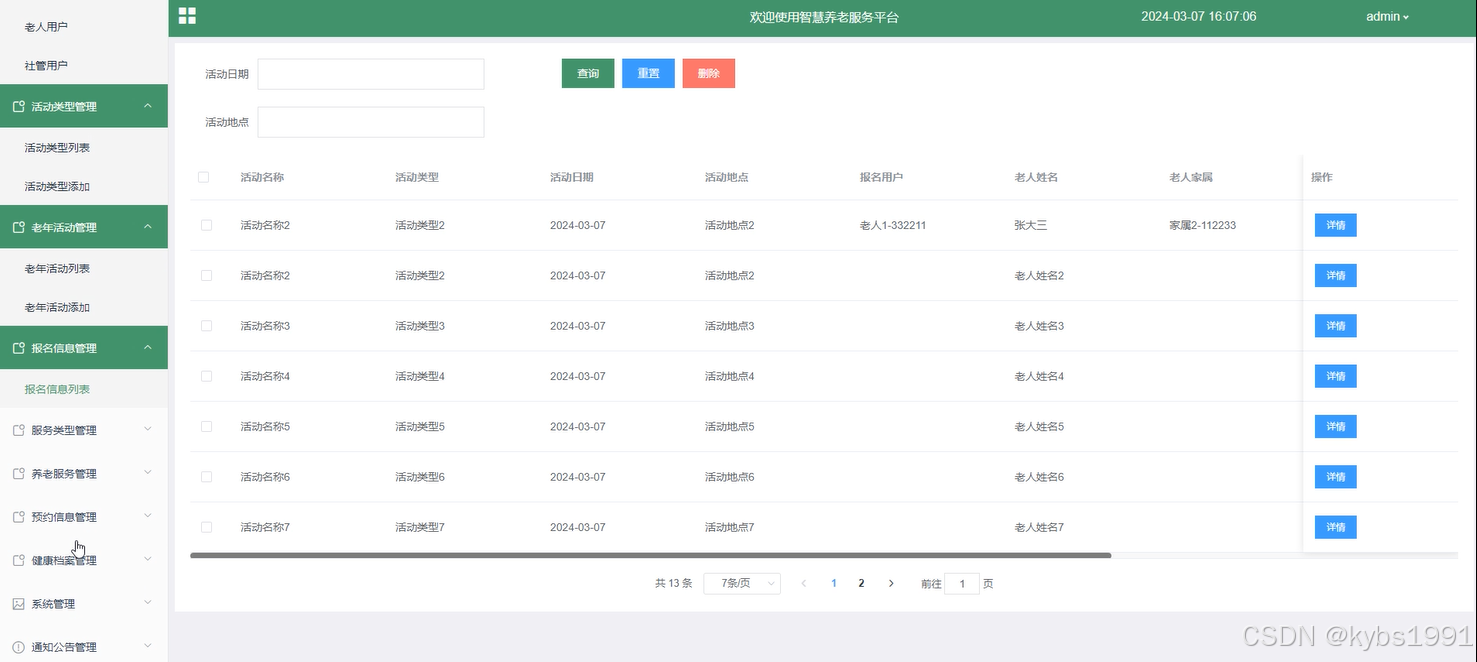
Task: Open 详情 for the 老人姓名4 row
Action: click(x=1335, y=376)
